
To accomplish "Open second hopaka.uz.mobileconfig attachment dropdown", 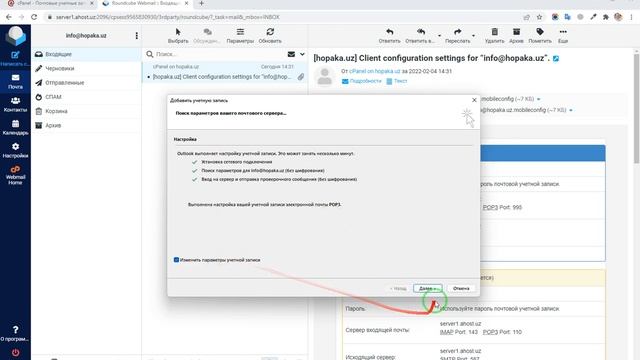I will coord(571,110).
